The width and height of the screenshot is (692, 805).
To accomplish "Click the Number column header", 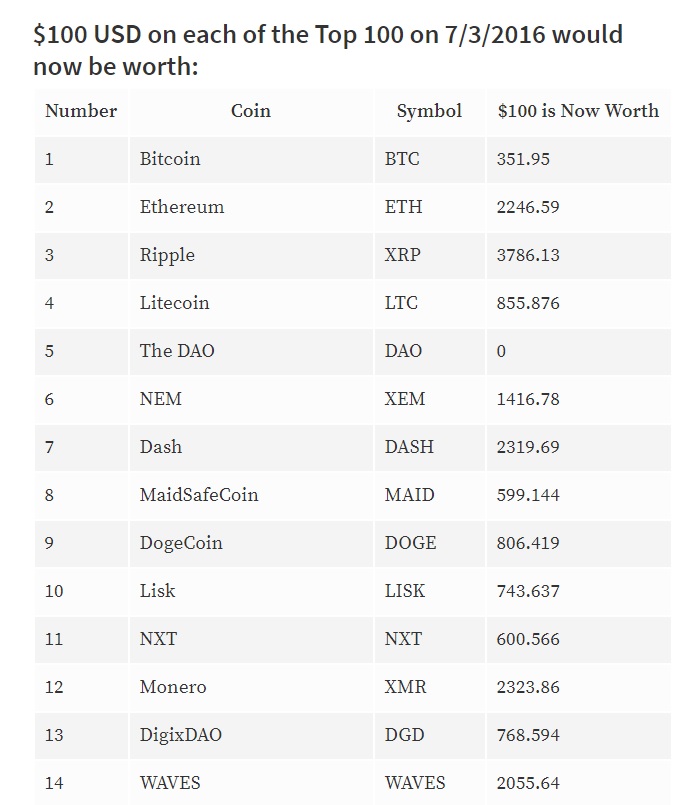I will (x=81, y=111).
